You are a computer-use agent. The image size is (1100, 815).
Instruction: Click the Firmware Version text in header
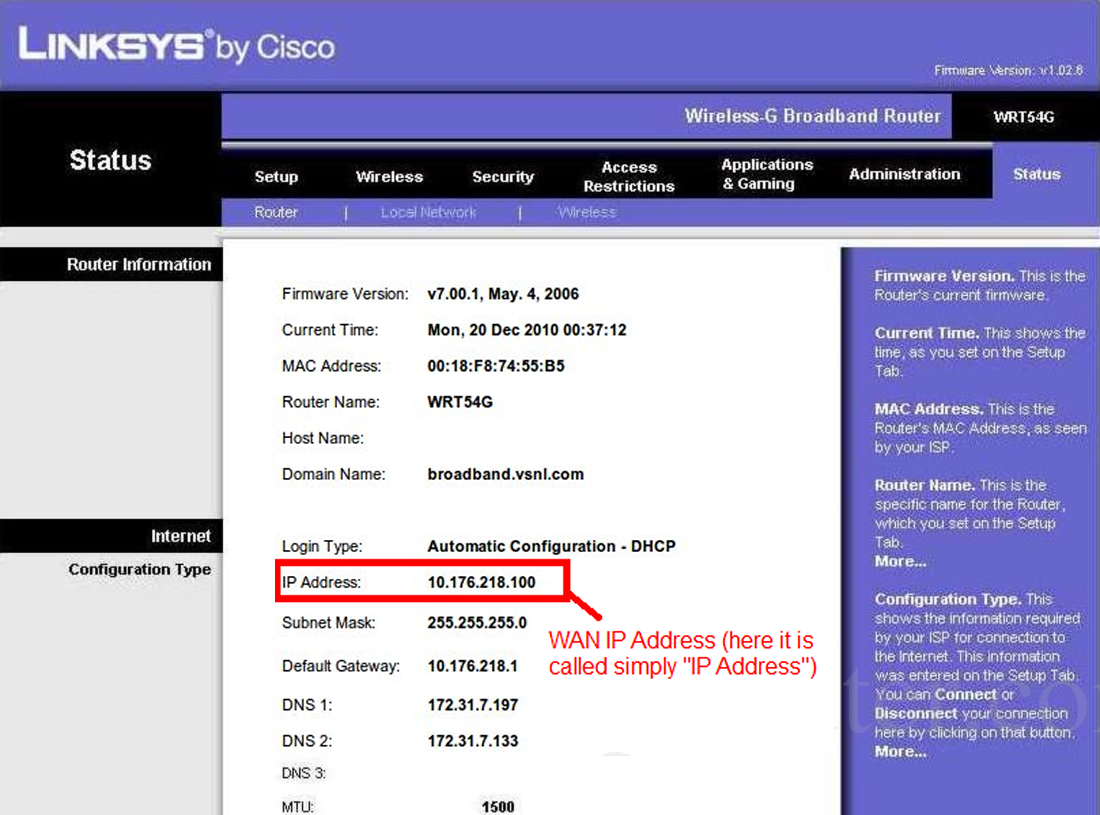tap(1008, 70)
